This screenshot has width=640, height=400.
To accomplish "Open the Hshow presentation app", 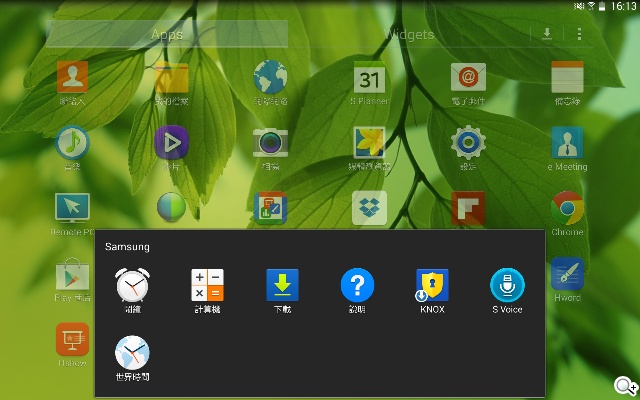I will (72, 339).
